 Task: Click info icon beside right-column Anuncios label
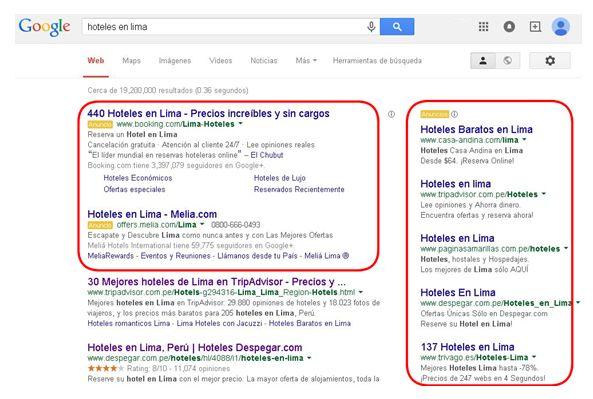coord(455,114)
